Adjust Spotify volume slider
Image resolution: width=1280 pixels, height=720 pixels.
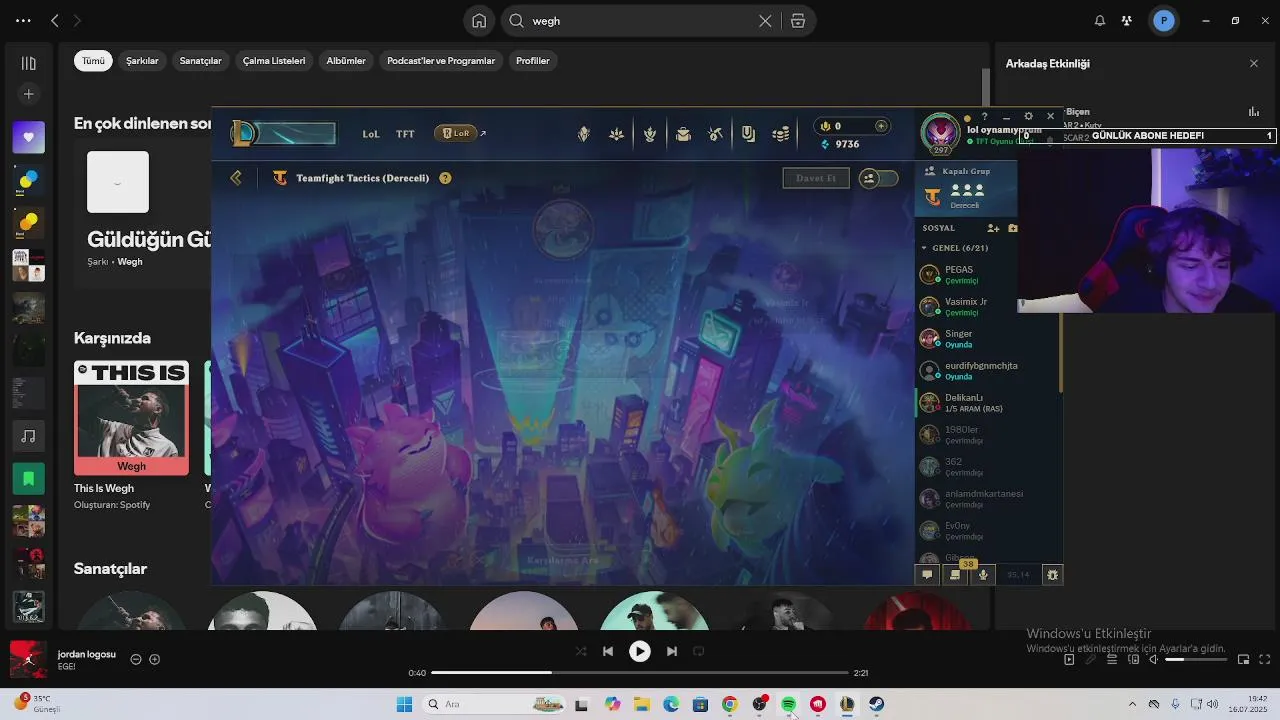click(x=1196, y=659)
